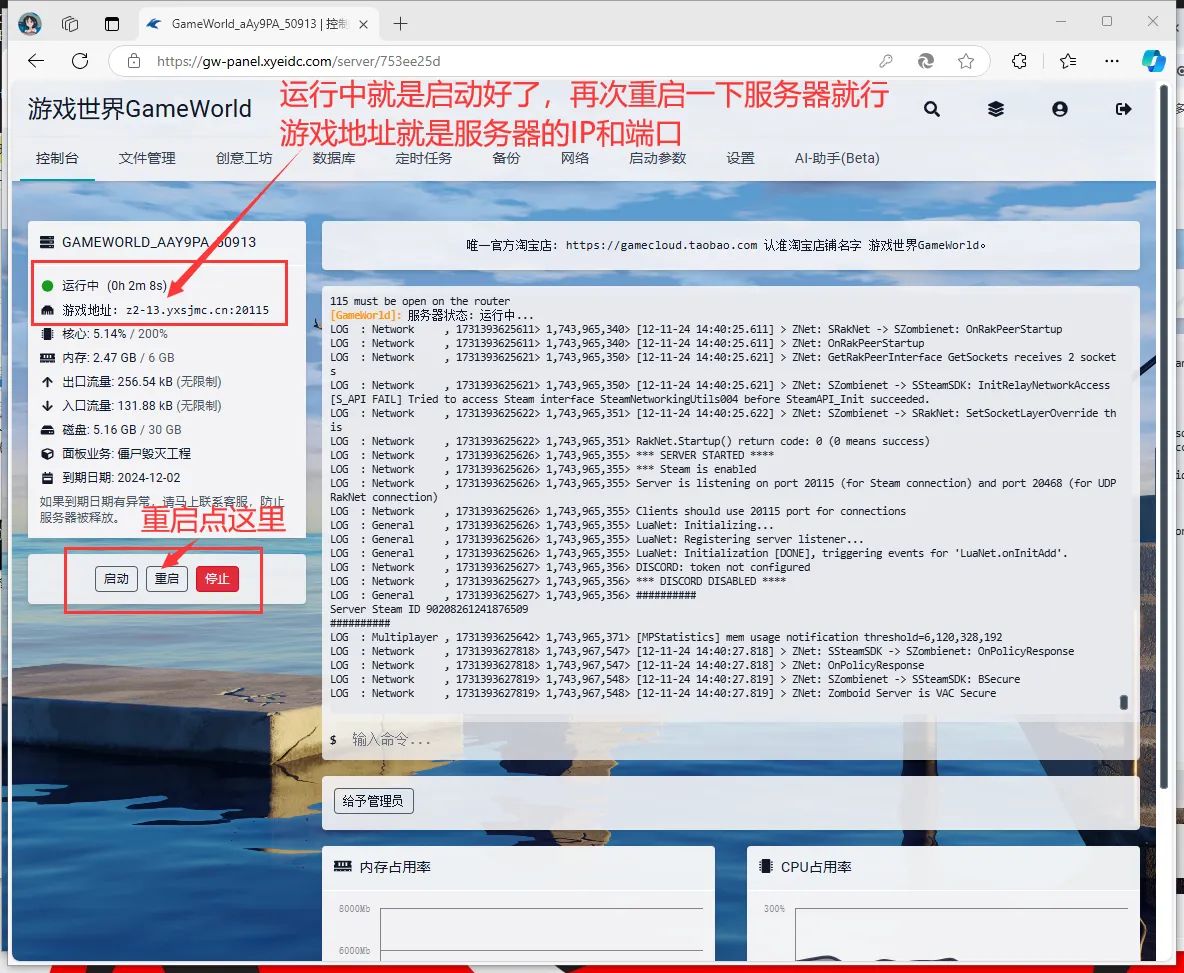
Task: Open the 创意工坊 tab
Action: click(244, 158)
